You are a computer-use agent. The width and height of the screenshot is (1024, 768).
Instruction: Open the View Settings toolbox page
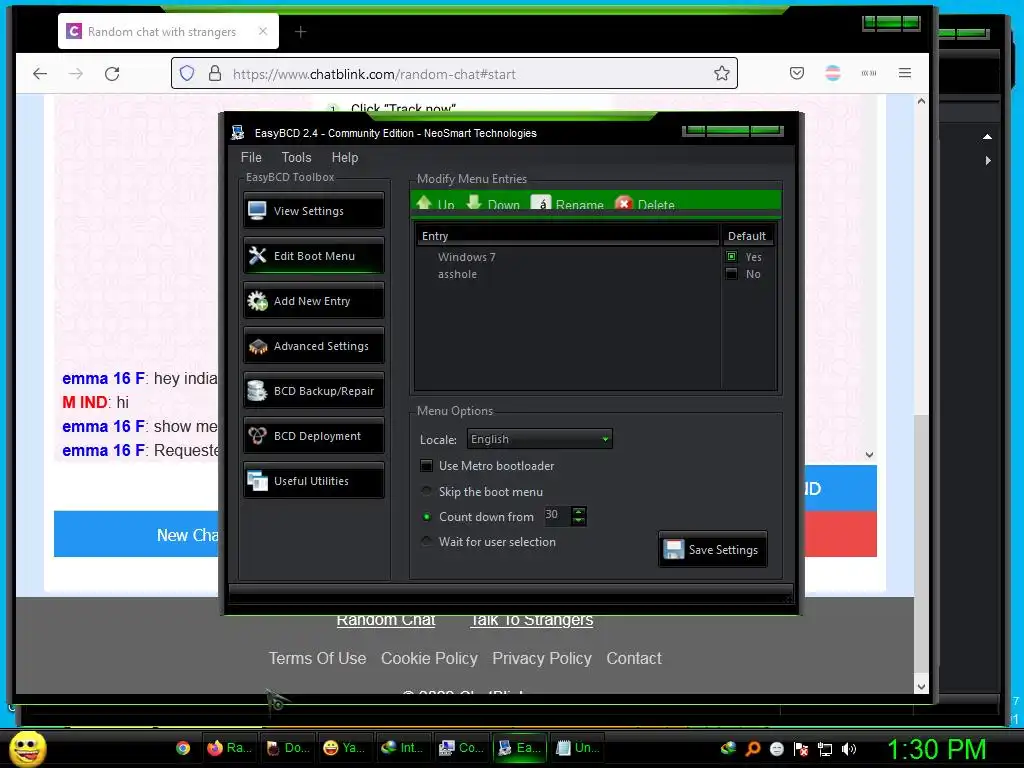[x=314, y=211]
